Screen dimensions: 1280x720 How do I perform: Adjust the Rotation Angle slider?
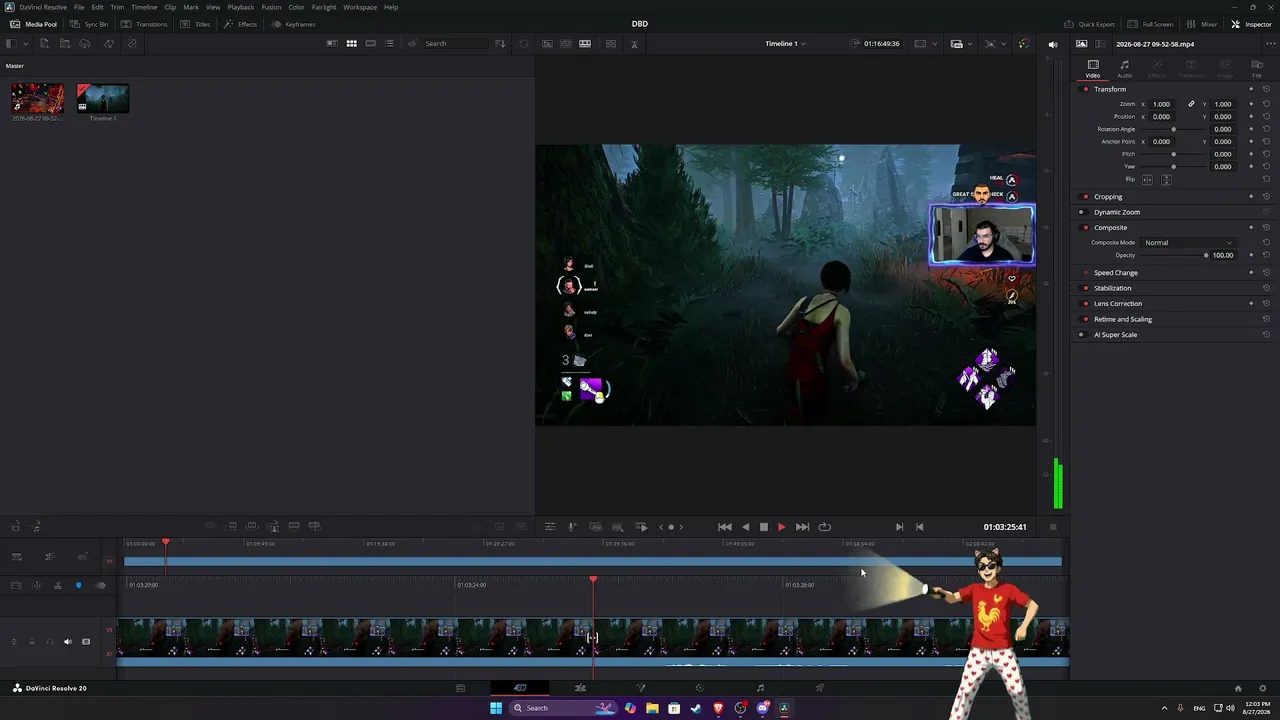click(1174, 129)
